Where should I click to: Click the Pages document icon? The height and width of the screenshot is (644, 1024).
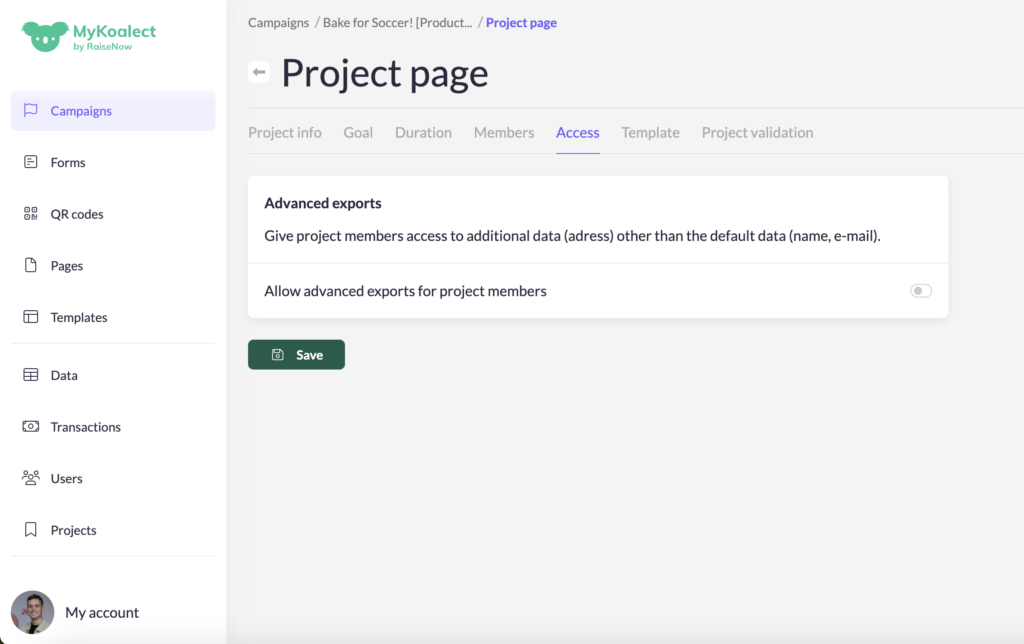coord(31,266)
